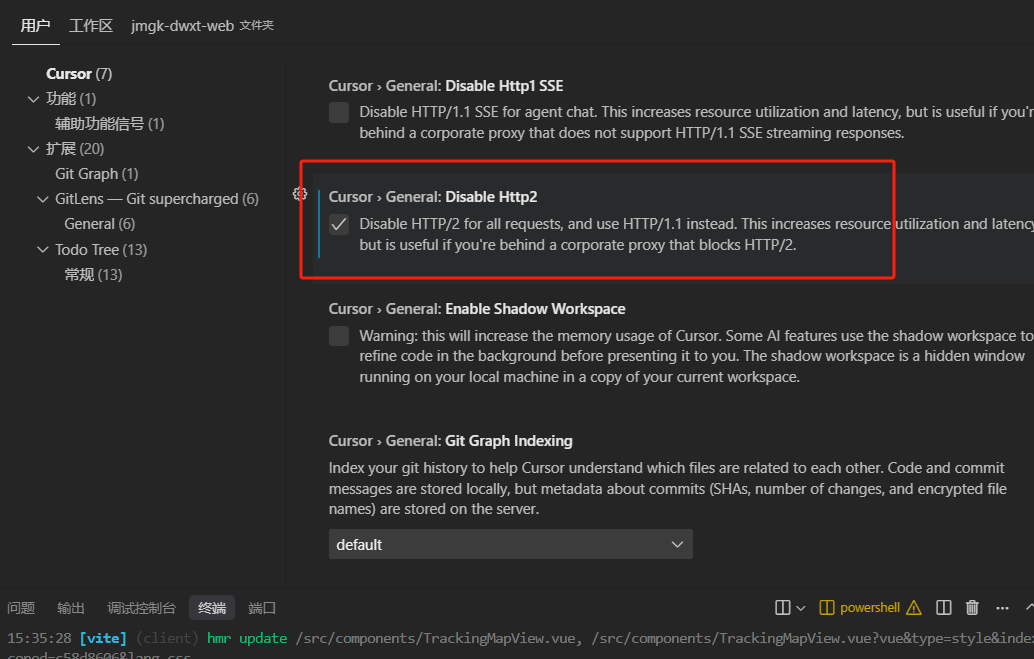Enable the Shadow Workspace checkbox
The height and width of the screenshot is (659, 1034).
(x=339, y=336)
